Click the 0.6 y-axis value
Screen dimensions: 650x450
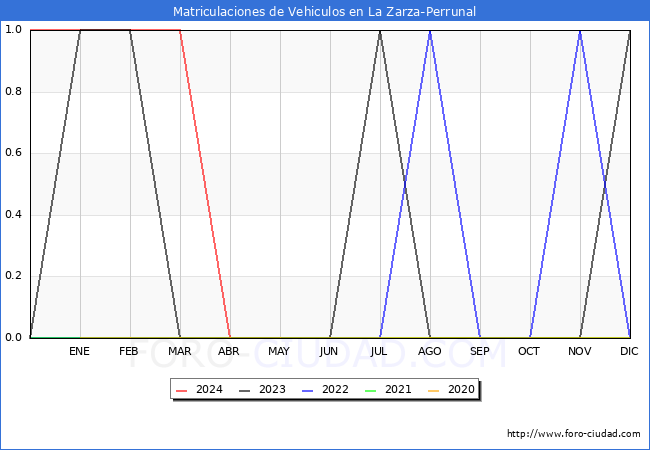13,153
